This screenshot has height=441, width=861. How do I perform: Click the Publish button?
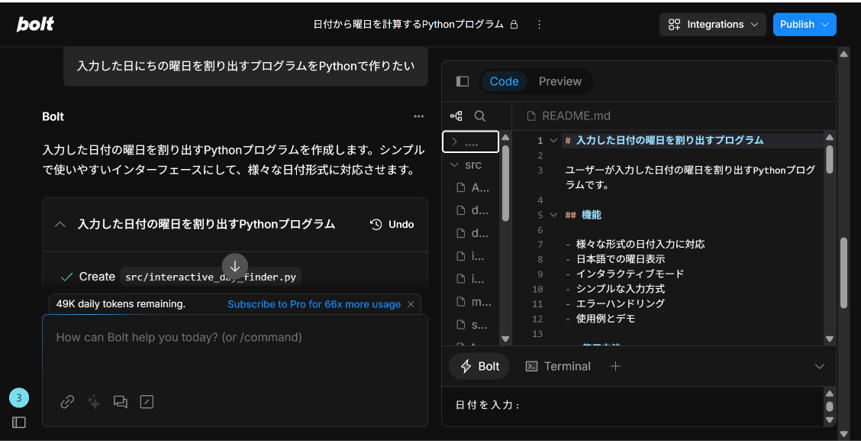804,25
